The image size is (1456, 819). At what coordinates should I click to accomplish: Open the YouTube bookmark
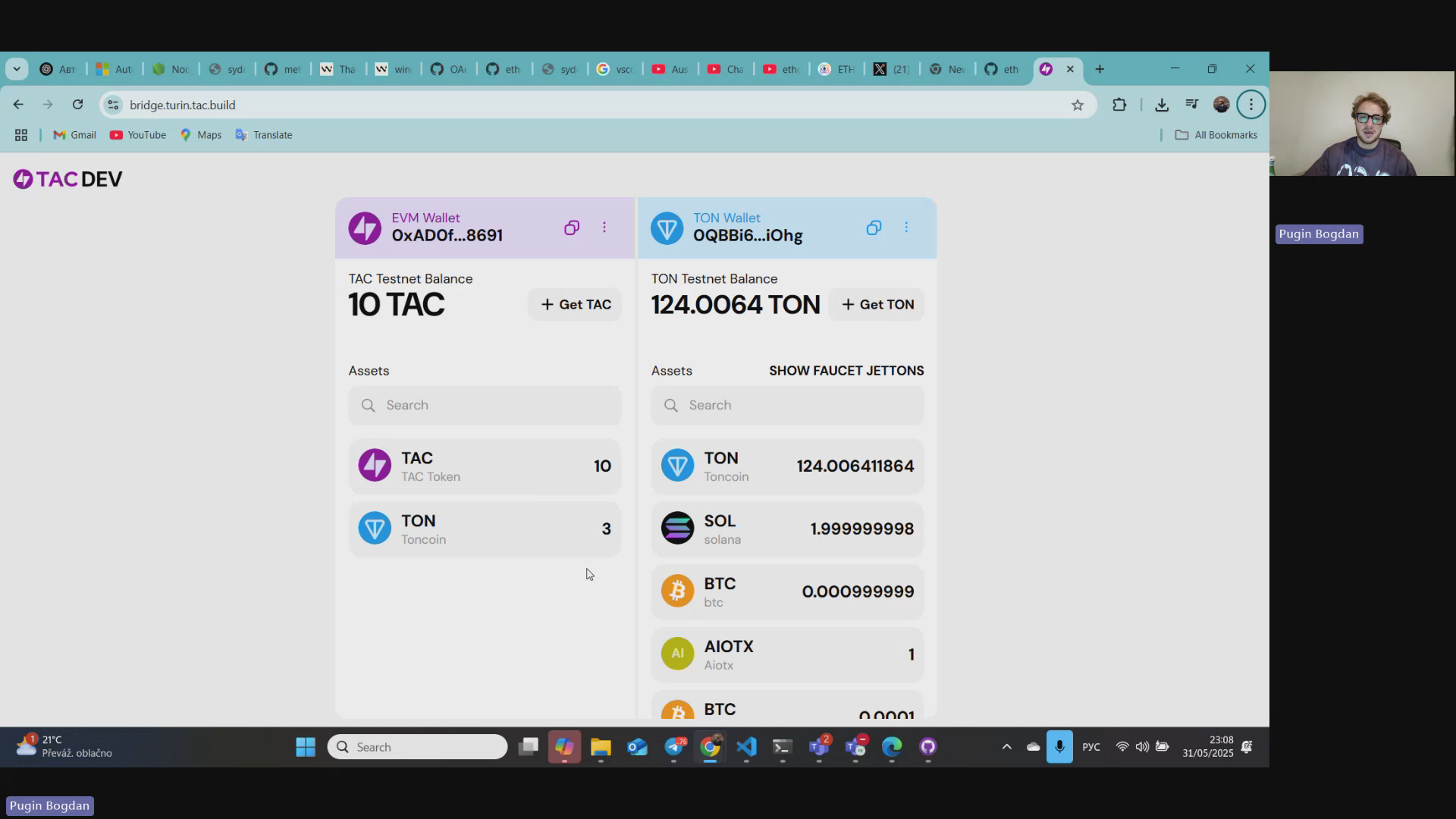pyautogui.click(x=137, y=135)
